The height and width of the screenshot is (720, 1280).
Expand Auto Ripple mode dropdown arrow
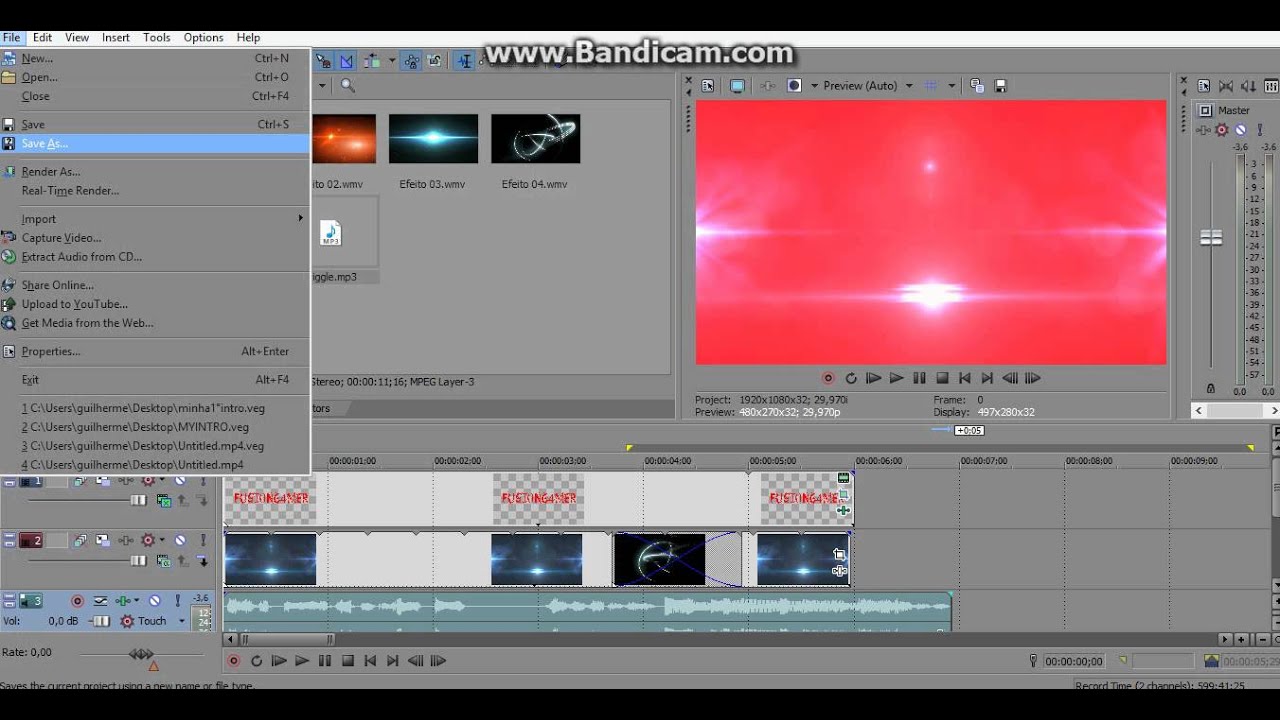click(x=392, y=61)
